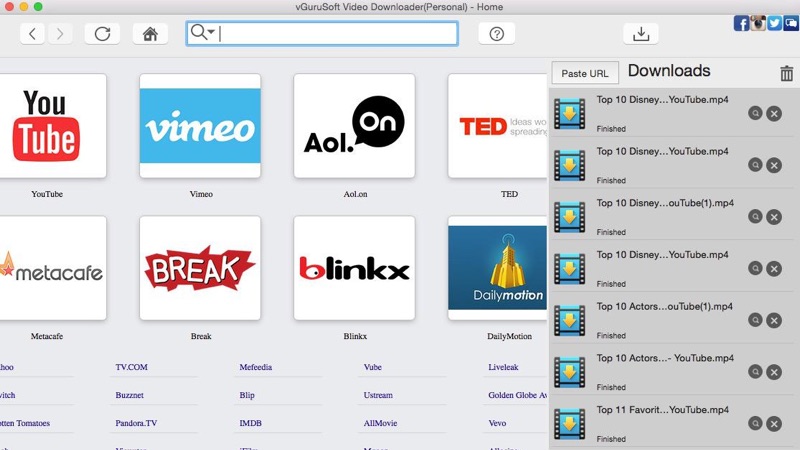Remove Top 10 Actors...- YouTube.mp4 from downloads
The width and height of the screenshot is (800, 450).
coord(774,372)
